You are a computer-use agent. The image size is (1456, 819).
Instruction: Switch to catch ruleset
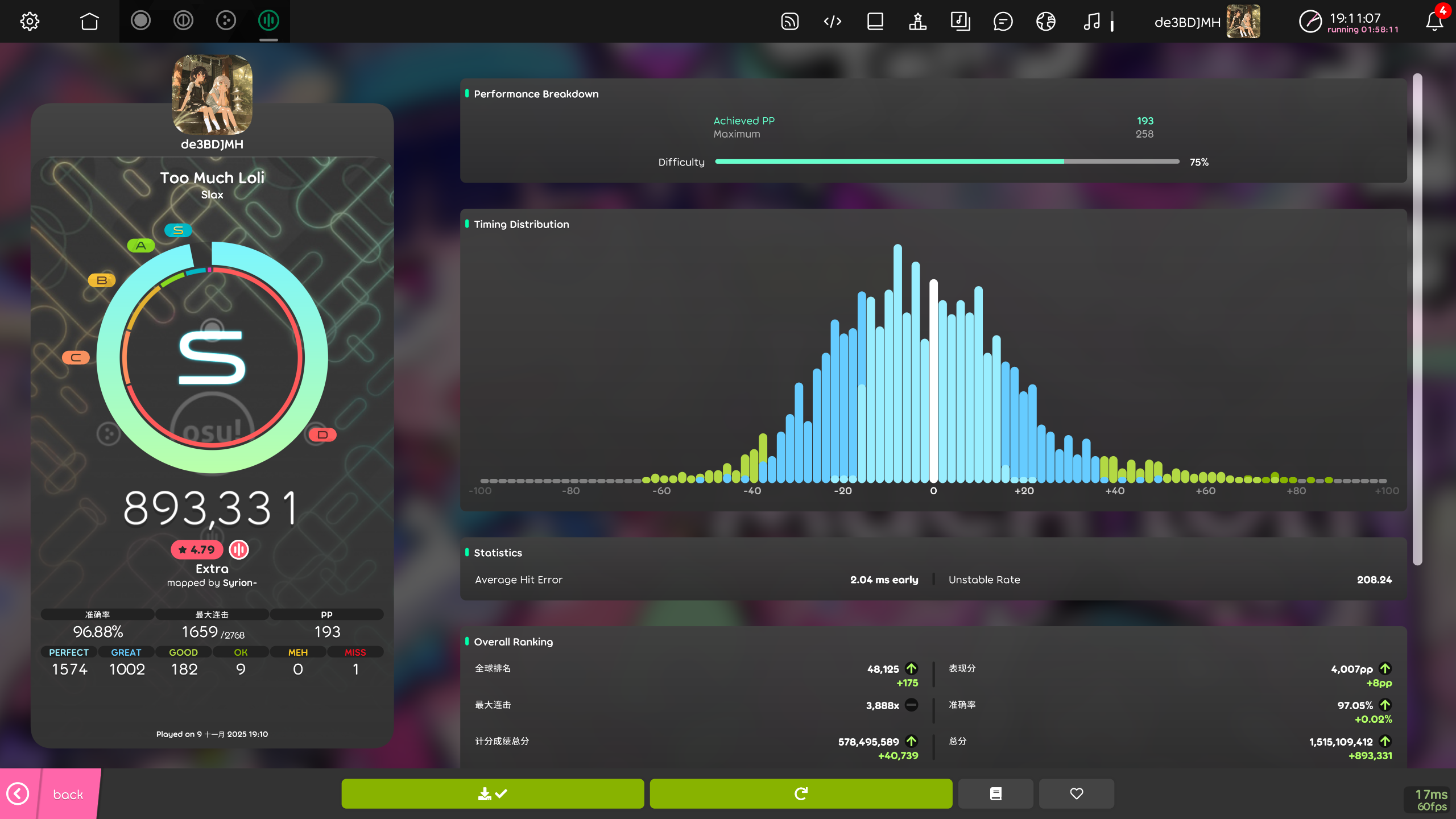tap(226, 21)
